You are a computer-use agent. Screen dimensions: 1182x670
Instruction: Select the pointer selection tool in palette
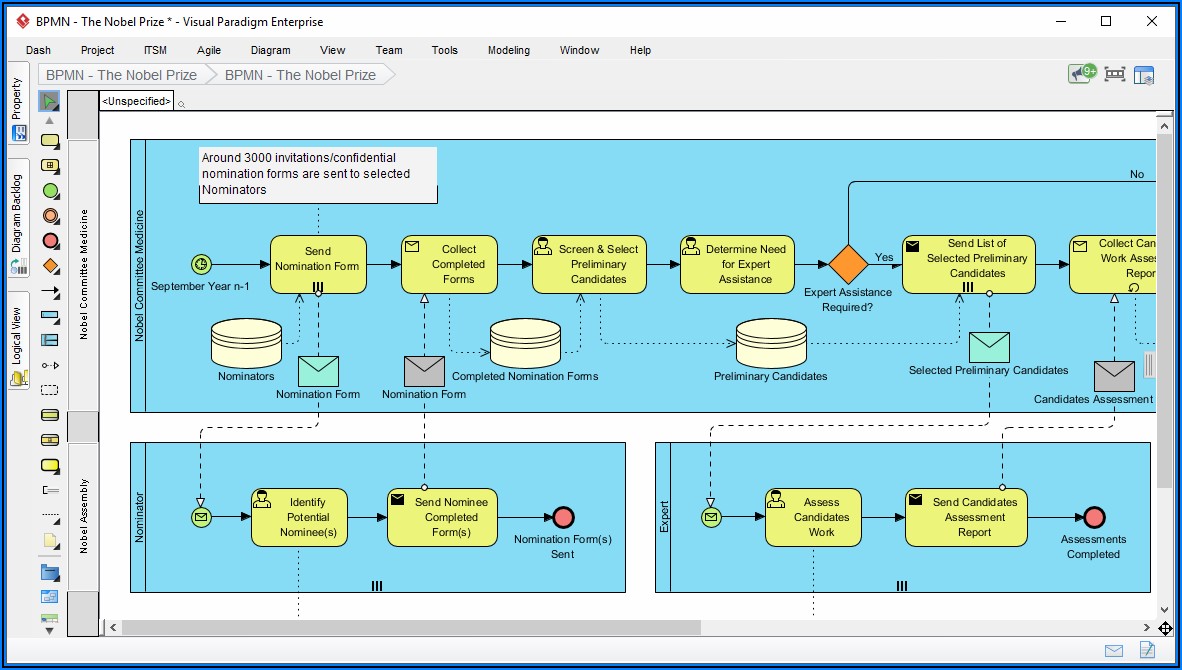[50, 101]
